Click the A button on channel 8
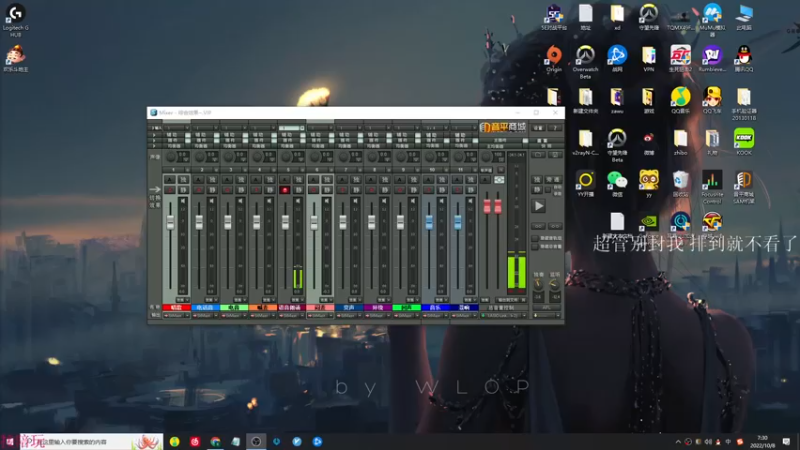 pyautogui.click(x=371, y=180)
